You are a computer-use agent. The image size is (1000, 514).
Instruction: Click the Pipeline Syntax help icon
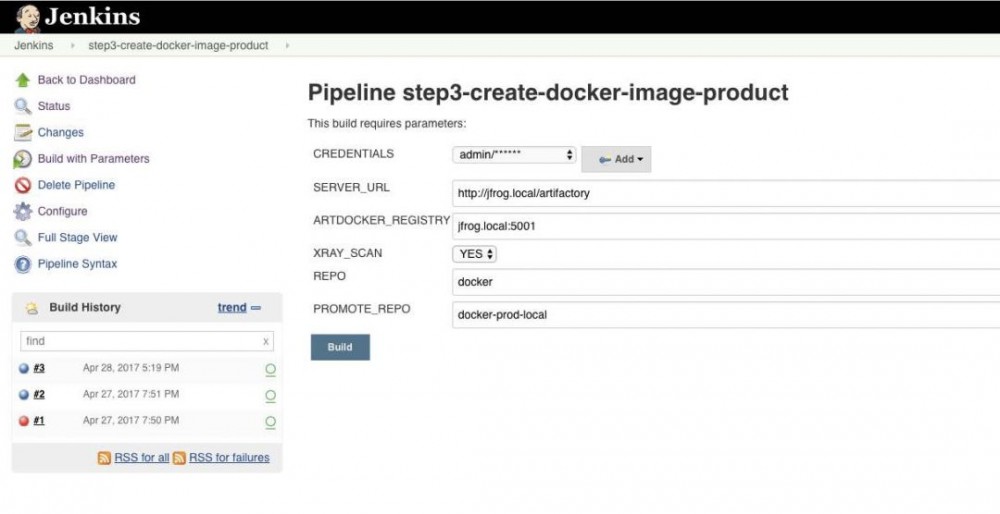[x=22, y=264]
